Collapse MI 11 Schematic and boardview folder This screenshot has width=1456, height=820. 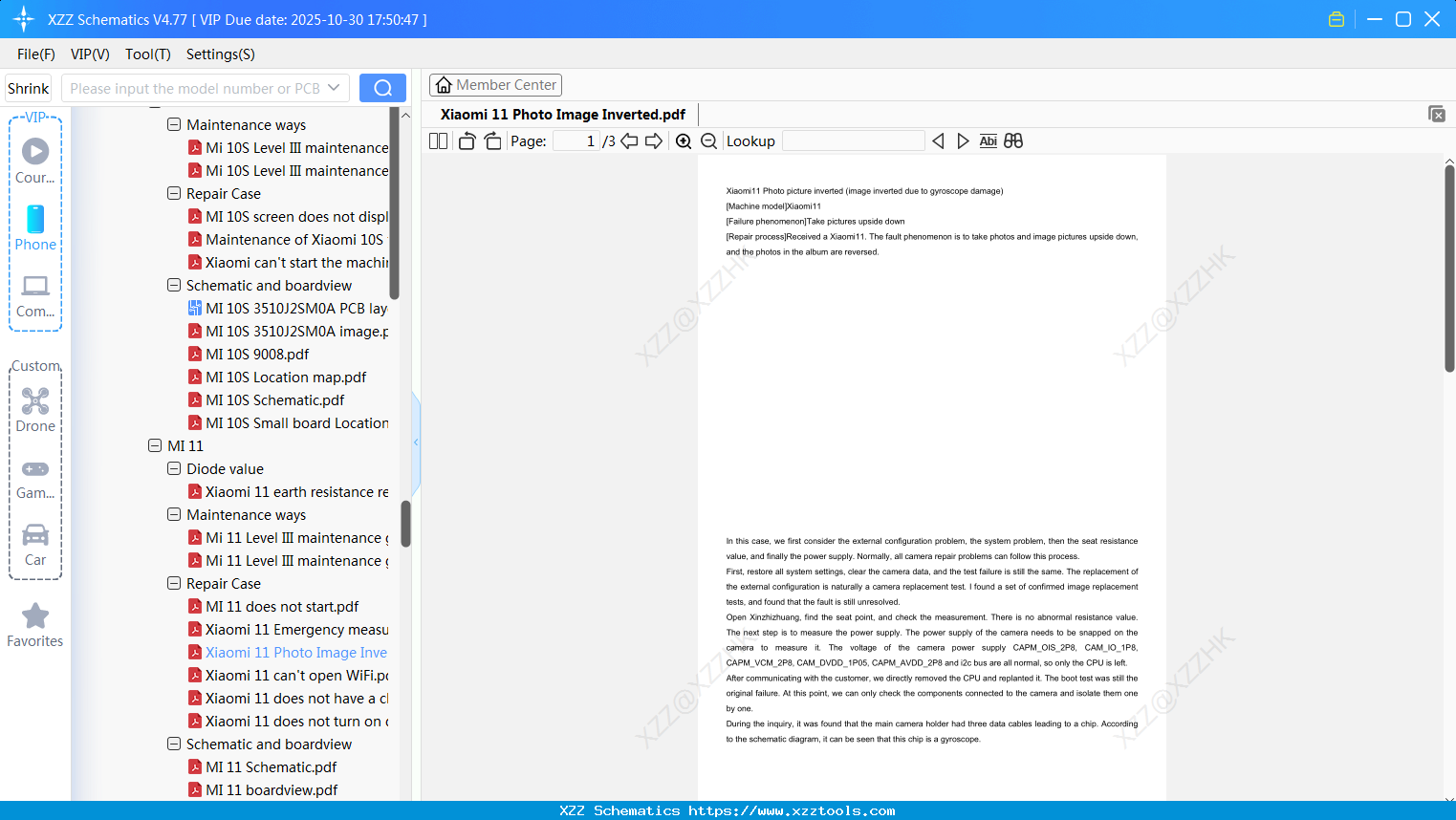click(174, 744)
